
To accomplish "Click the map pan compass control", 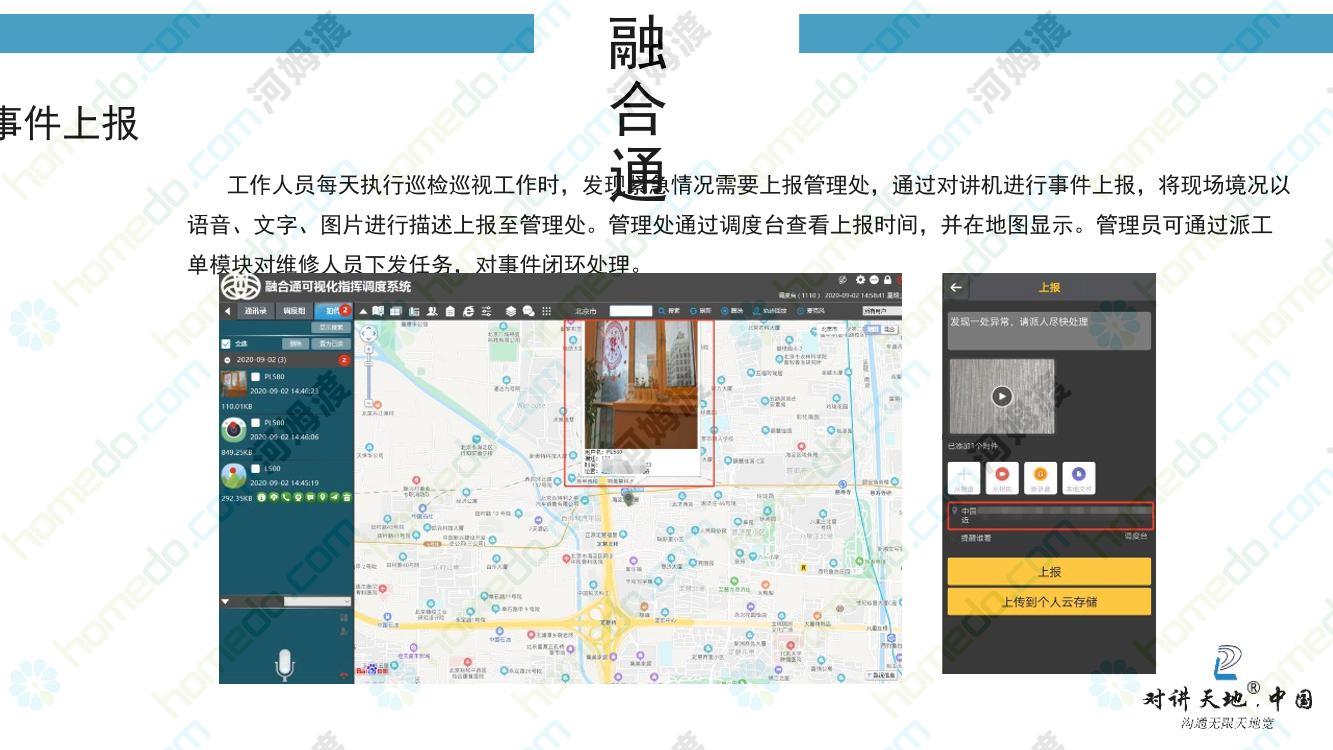I will [368, 333].
